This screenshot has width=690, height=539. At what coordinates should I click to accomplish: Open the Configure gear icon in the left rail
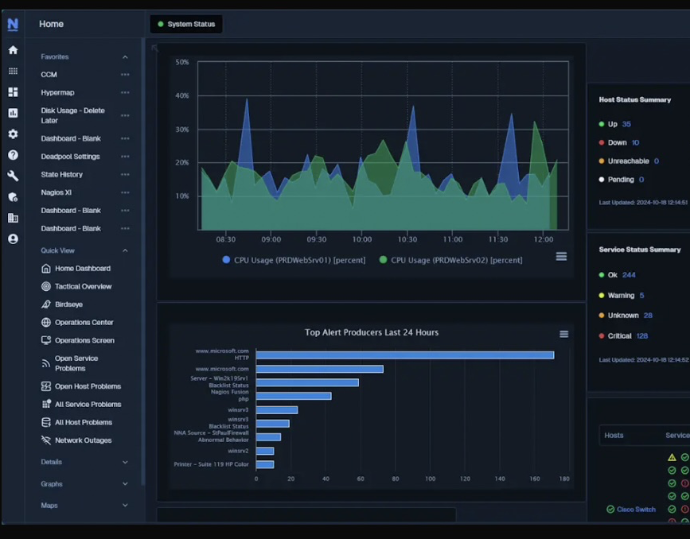click(x=13, y=134)
